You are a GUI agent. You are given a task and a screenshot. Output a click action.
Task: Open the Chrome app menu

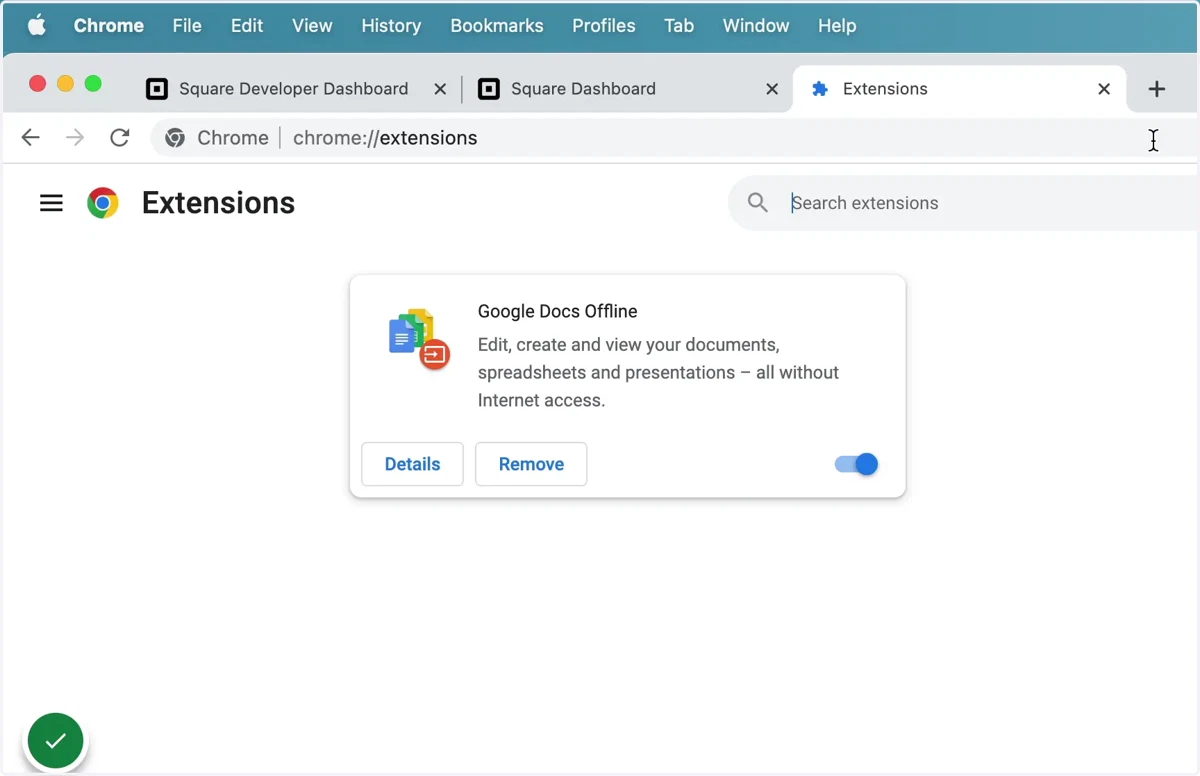click(x=109, y=26)
